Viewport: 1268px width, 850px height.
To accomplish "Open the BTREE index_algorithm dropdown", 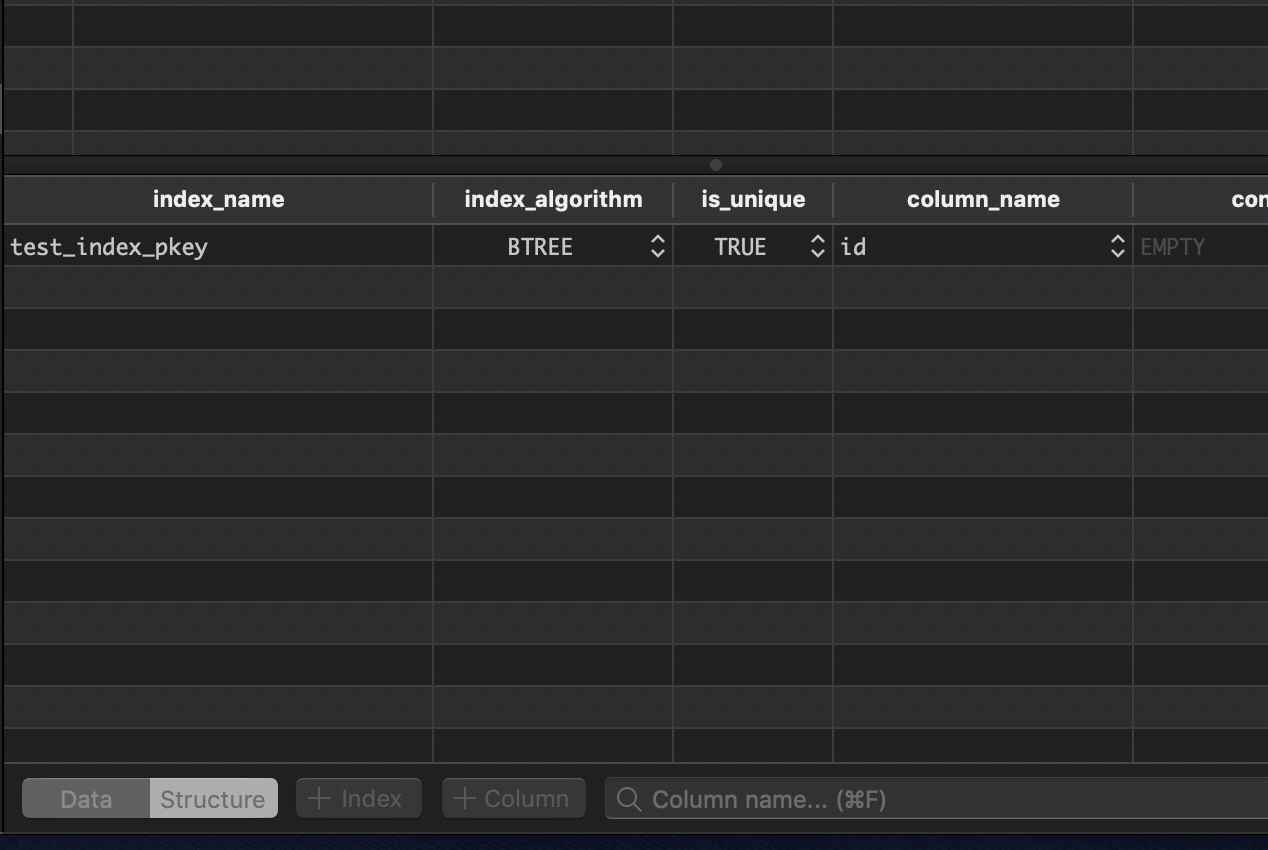I will 657,247.
